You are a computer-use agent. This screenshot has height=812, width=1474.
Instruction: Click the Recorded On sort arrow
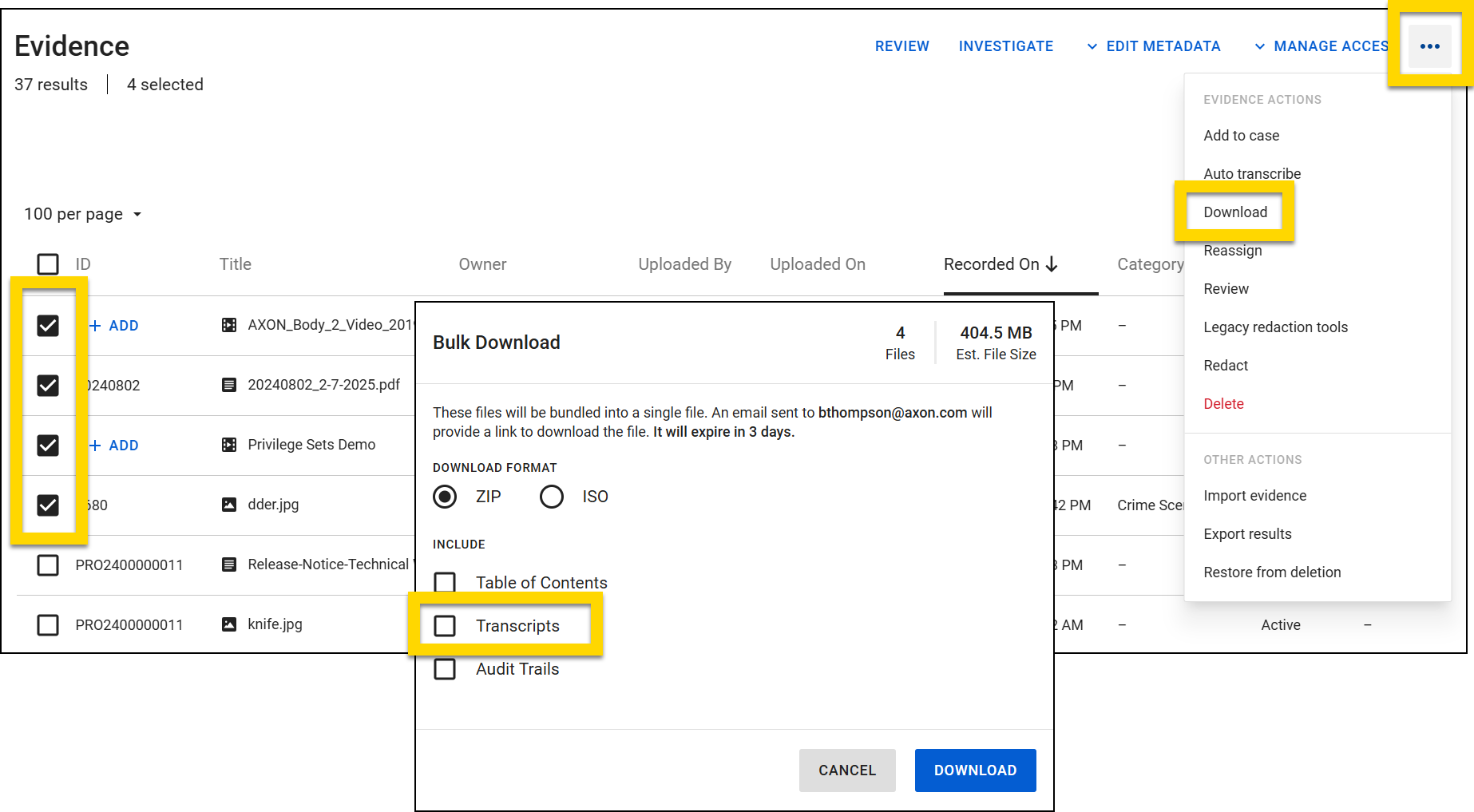(1052, 264)
